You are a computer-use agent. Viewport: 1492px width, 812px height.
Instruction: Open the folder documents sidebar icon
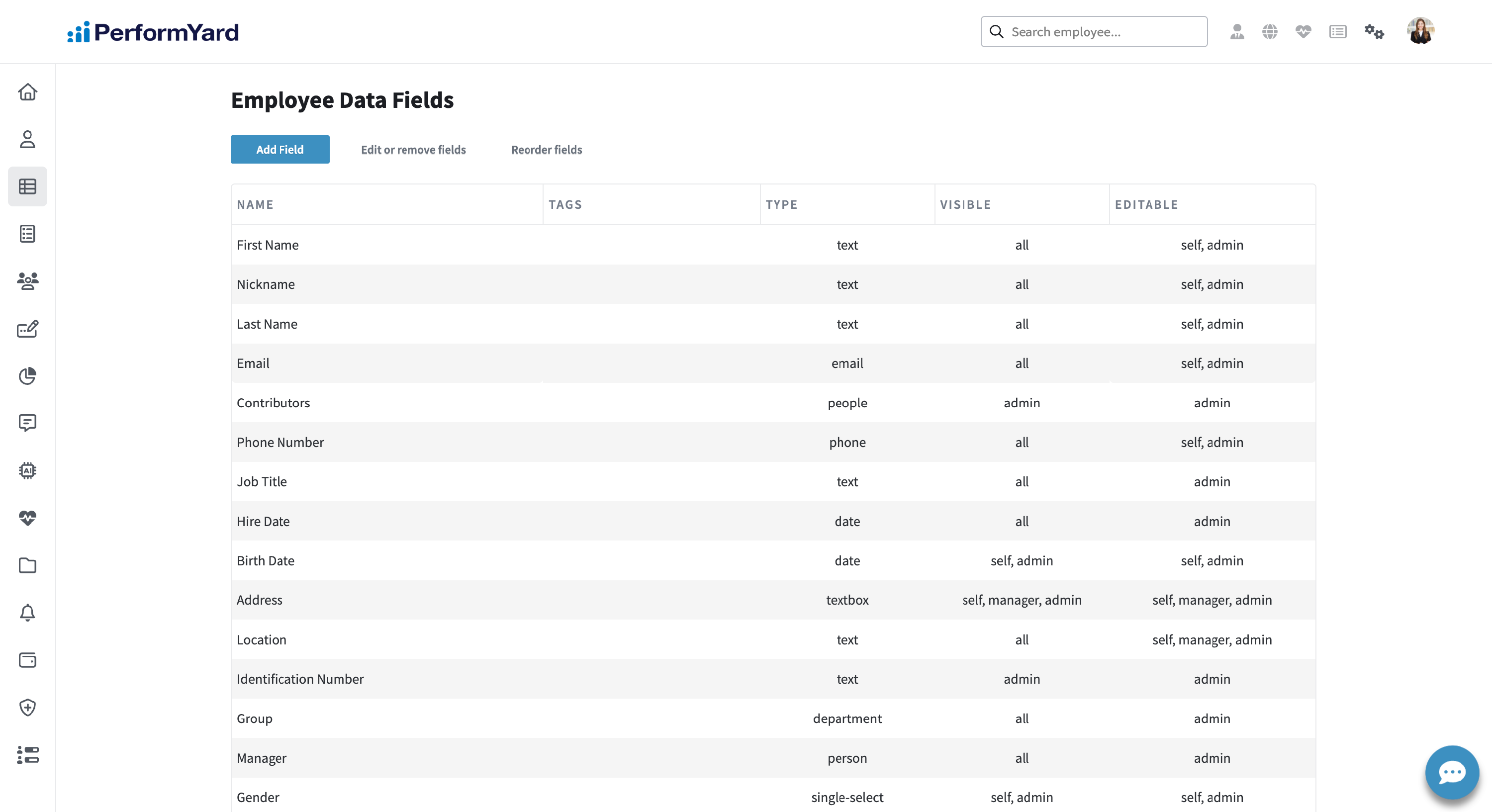tap(27, 565)
